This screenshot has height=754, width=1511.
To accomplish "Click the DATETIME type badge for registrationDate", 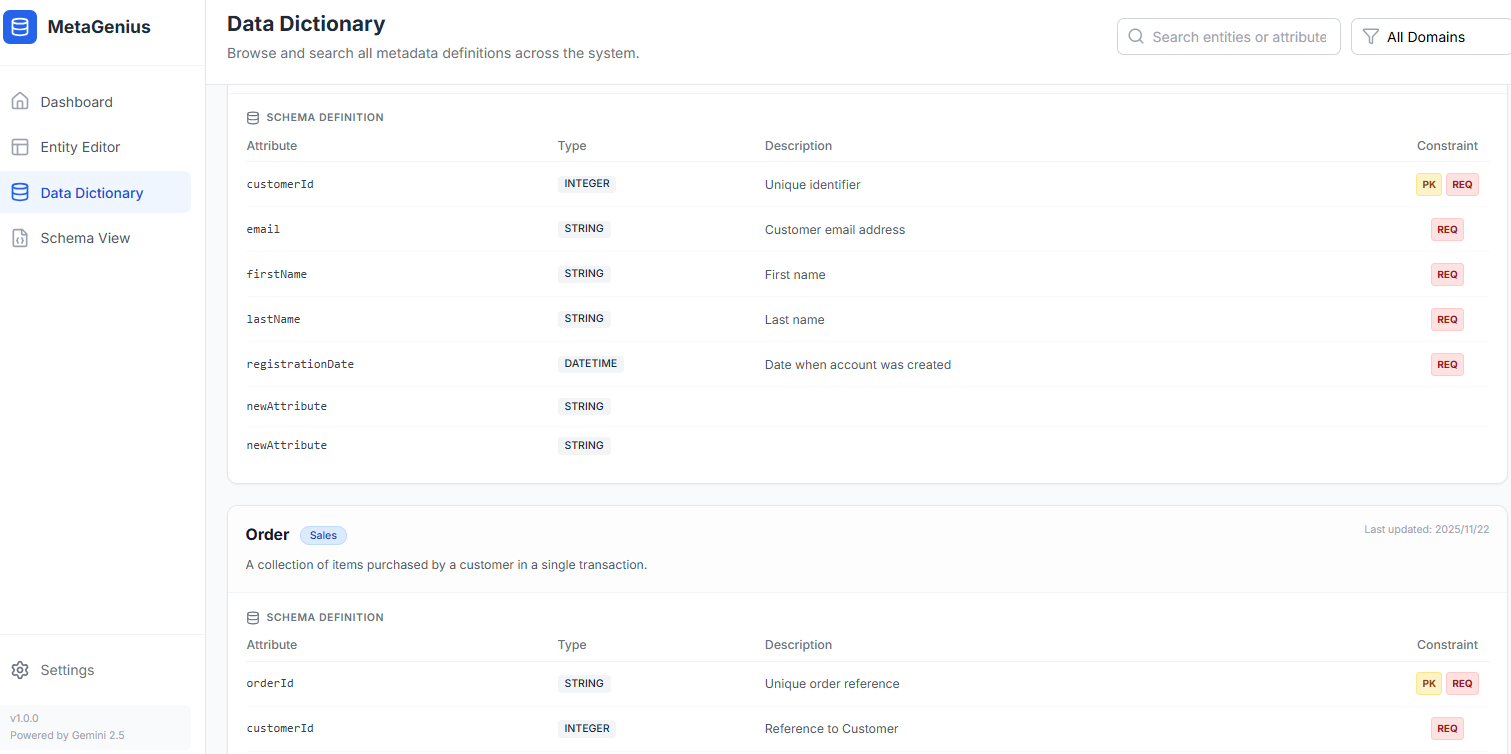I will coord(591,364).
